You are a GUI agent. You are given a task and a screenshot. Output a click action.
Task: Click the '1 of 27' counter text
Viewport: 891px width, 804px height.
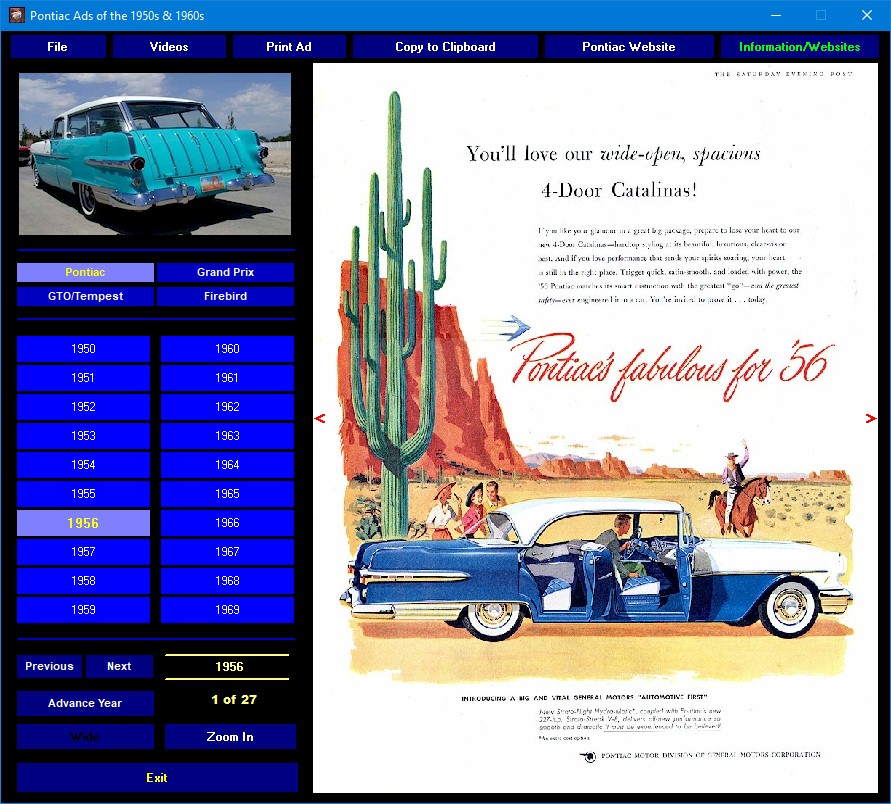(234, 699)
